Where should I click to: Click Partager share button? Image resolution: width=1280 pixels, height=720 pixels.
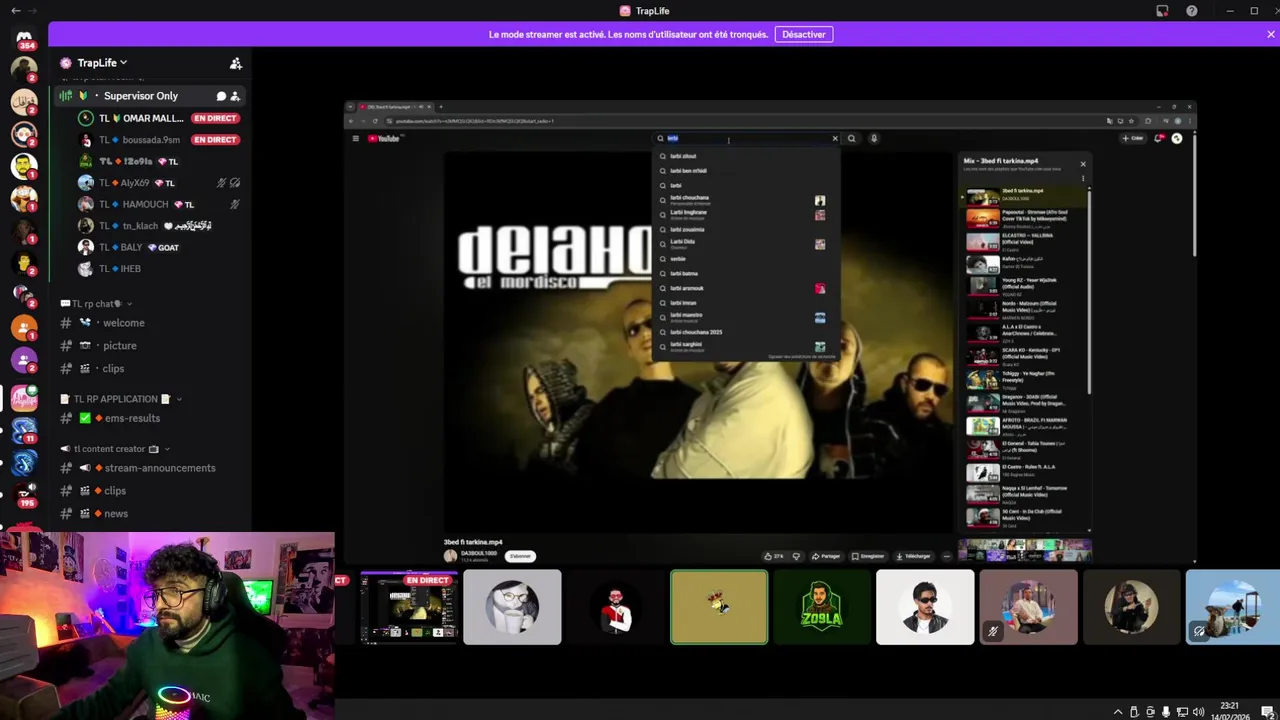tap(826, 556)
